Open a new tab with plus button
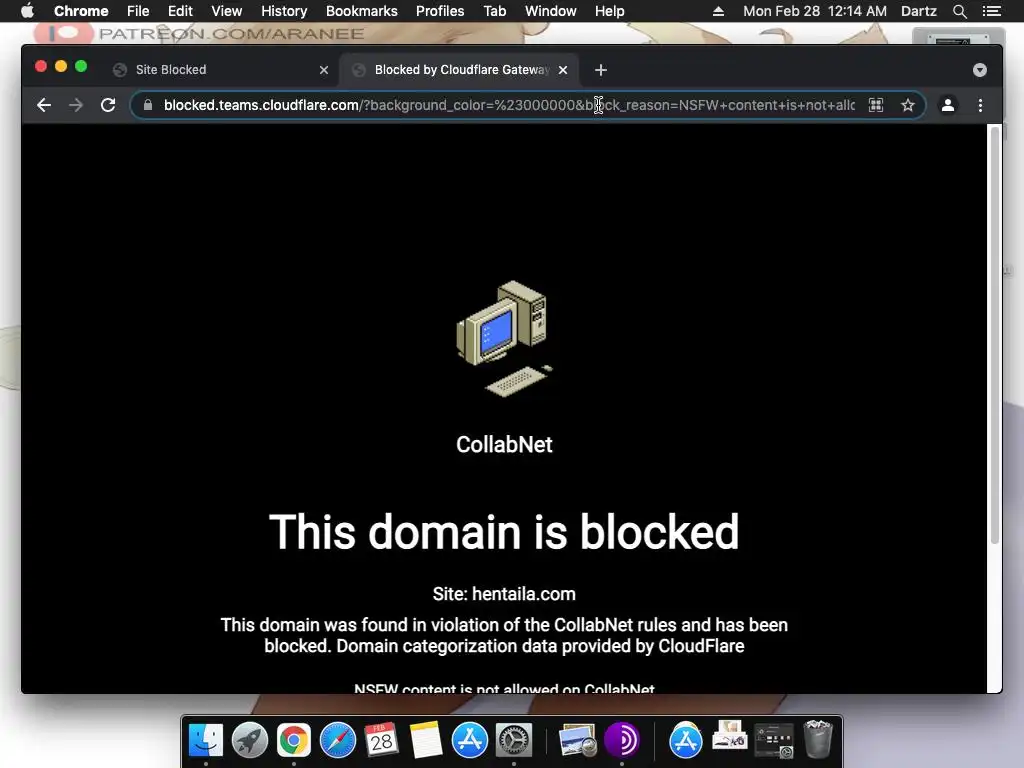This screenshot has height=768, width=1024. coord(601,70)
